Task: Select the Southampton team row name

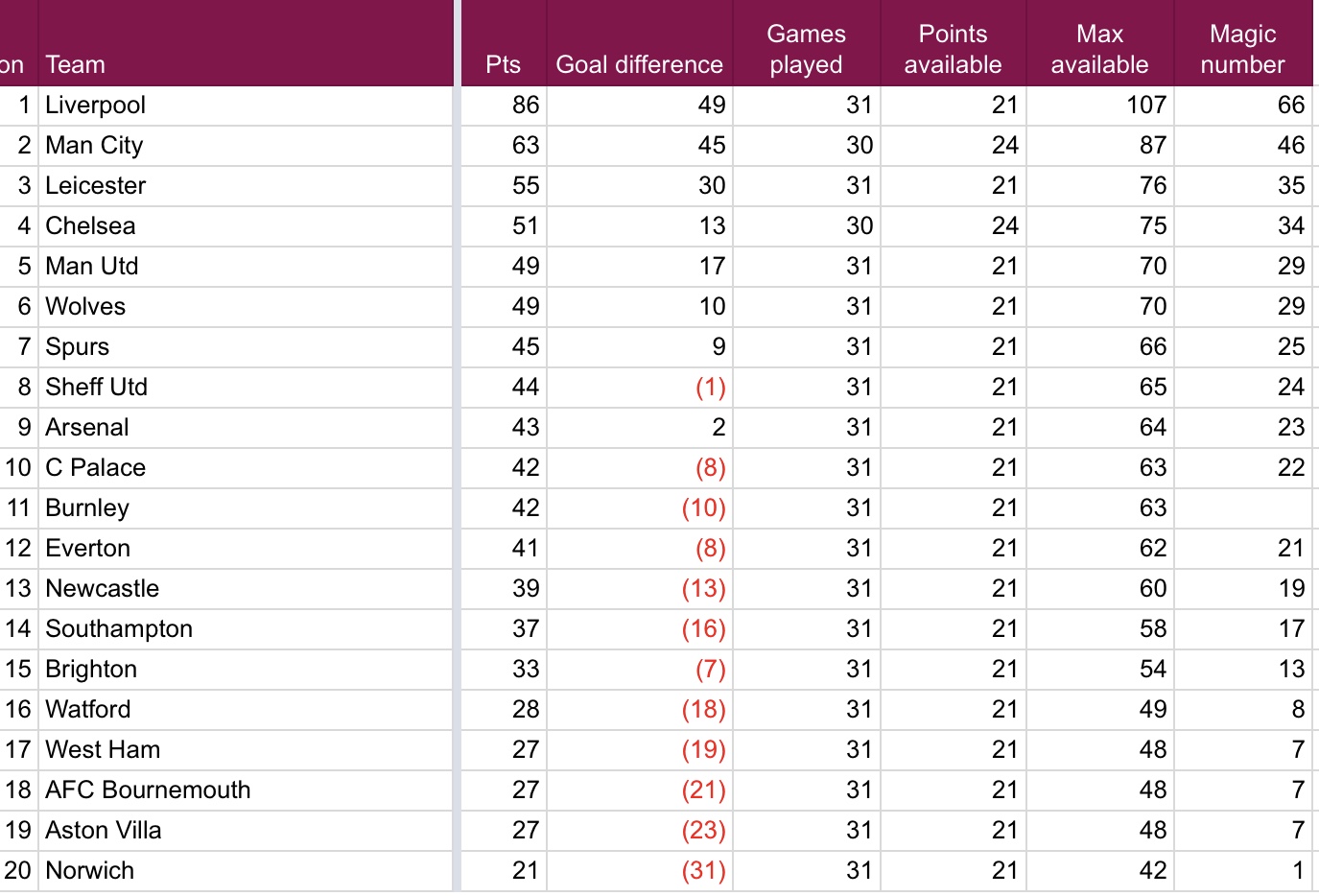Action: (119, 628)
